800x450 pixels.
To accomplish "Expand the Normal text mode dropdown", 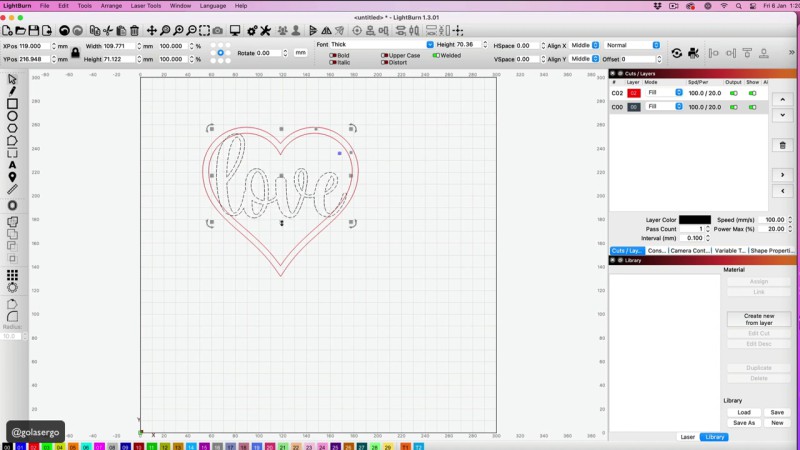I will click(632, 45).
